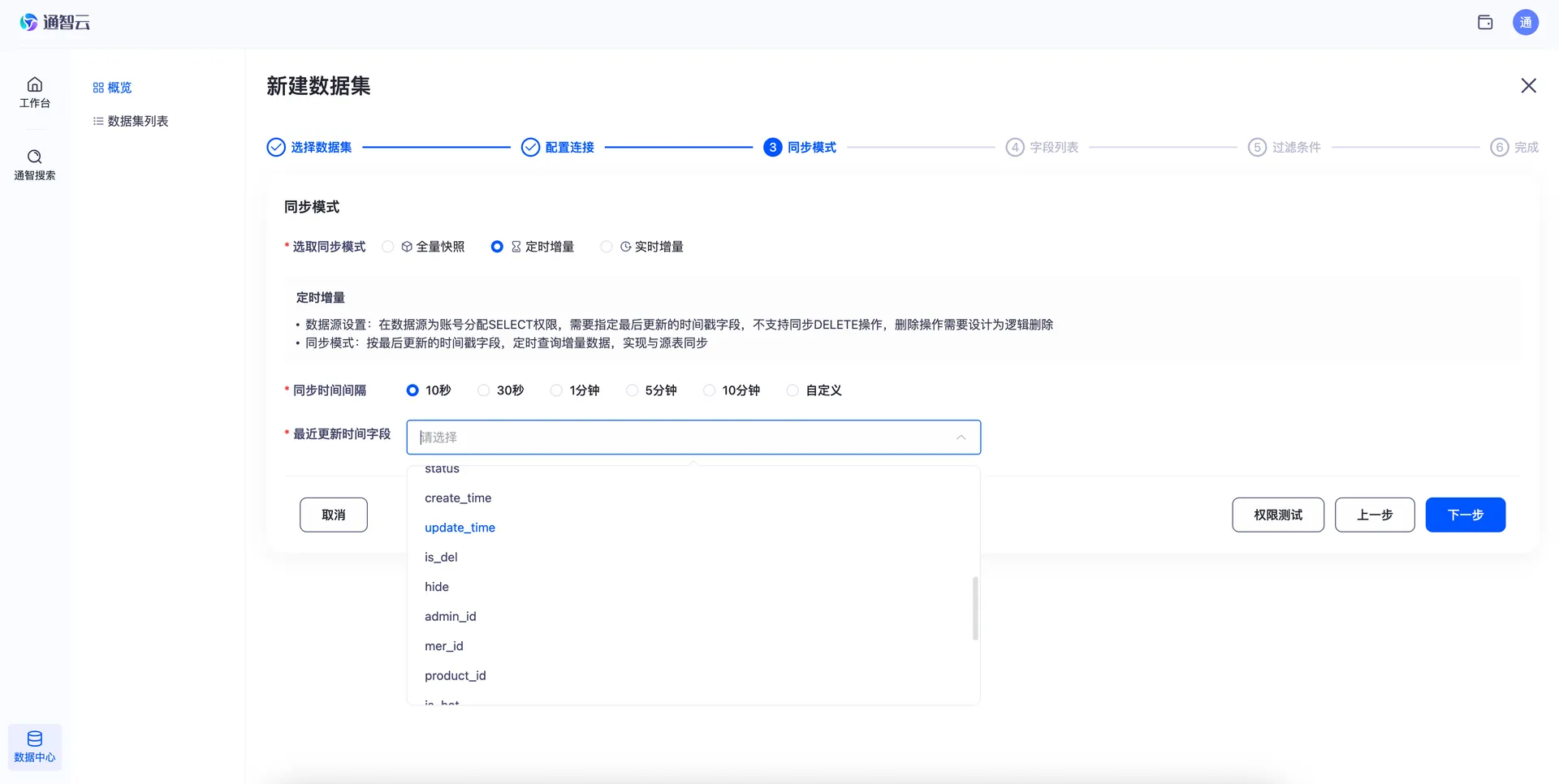Viewport: 1559px width, 784px height.
Task: Click the 配置连接 completed step check icon
Action: coord(530,147)
